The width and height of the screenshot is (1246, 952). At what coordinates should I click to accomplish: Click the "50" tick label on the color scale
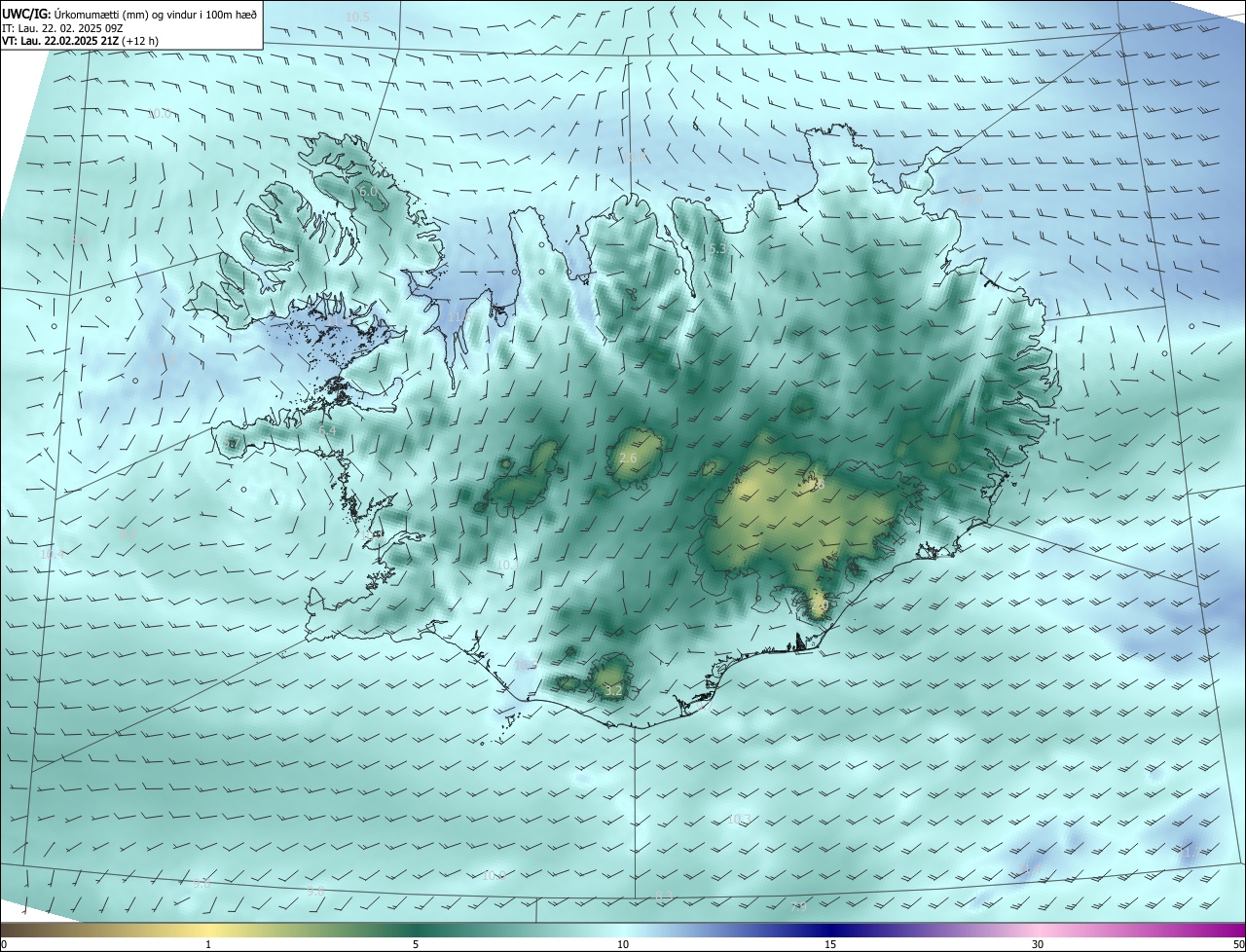click(1238, 944)
